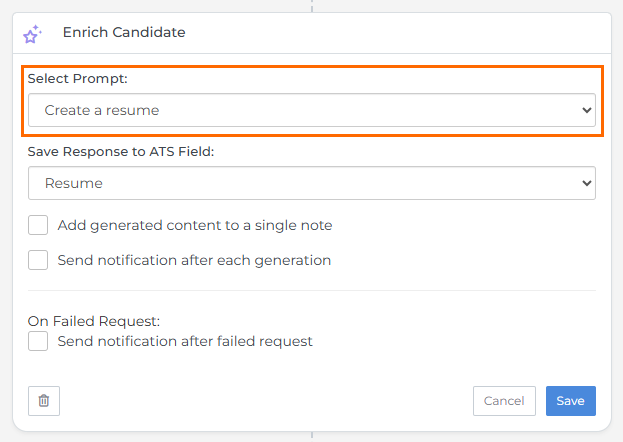Save the Enrich Candidate settings
623x442 pixels.
(x=570, y=401)
